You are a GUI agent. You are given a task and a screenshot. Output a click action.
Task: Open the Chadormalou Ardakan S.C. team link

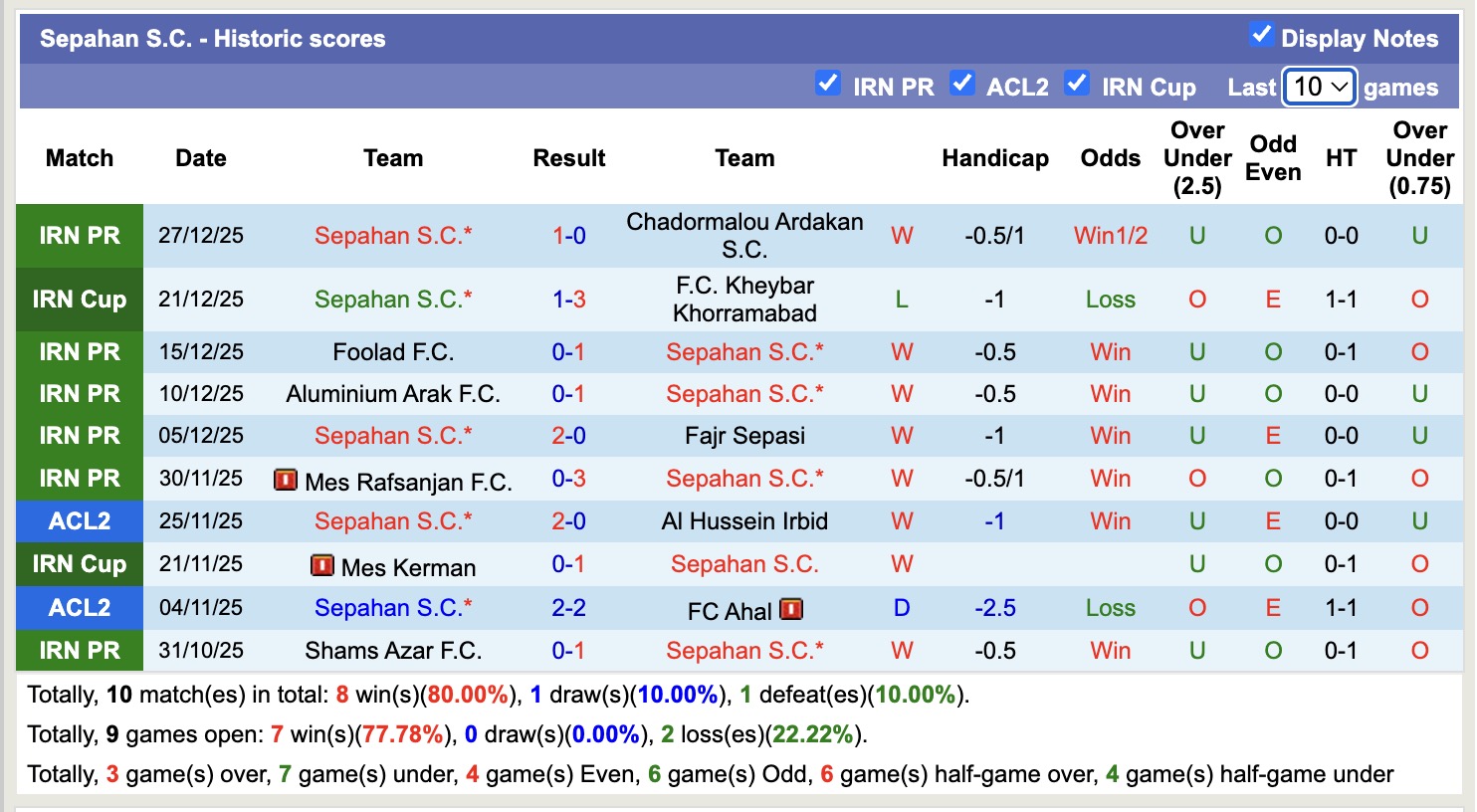tap(744, 236)
